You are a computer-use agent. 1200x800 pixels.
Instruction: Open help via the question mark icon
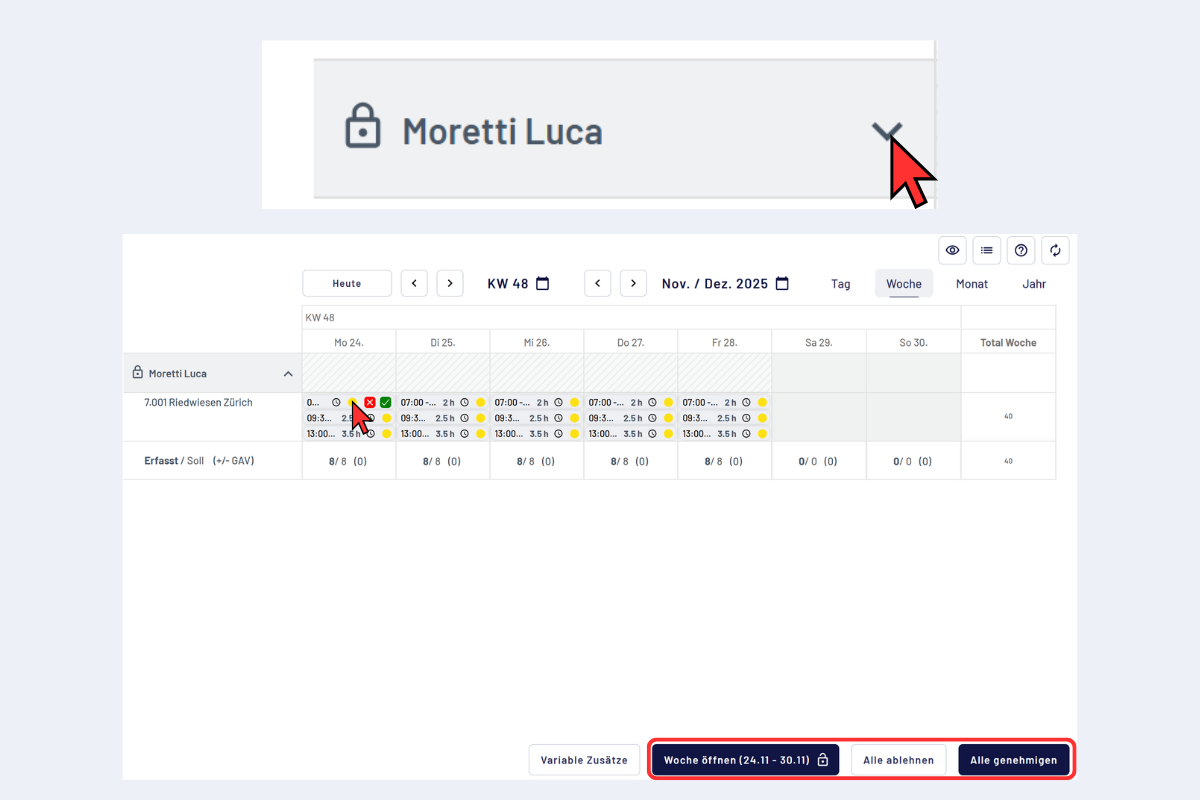[1021, 250]
